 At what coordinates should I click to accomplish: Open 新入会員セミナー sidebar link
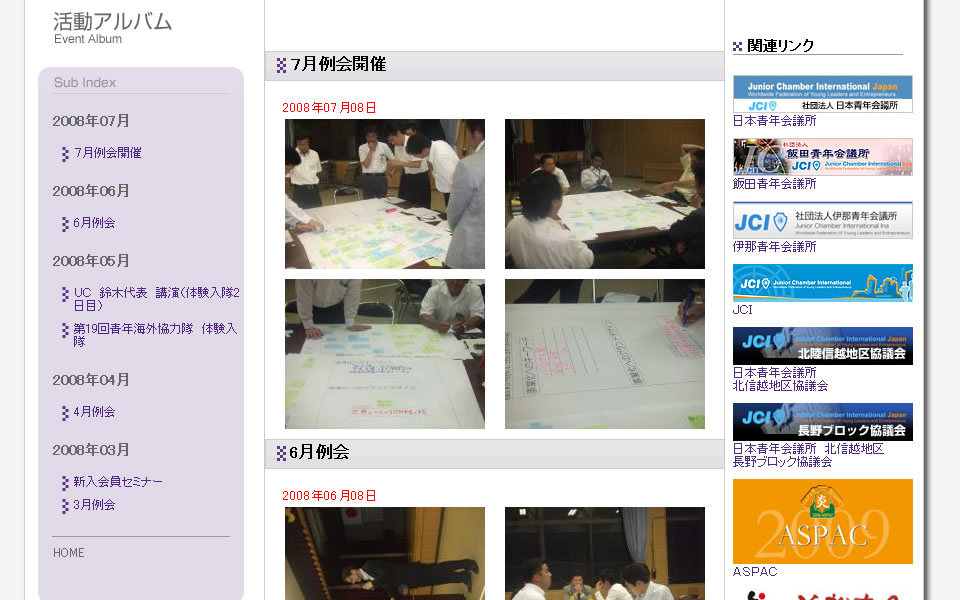[x=118, y=482]
